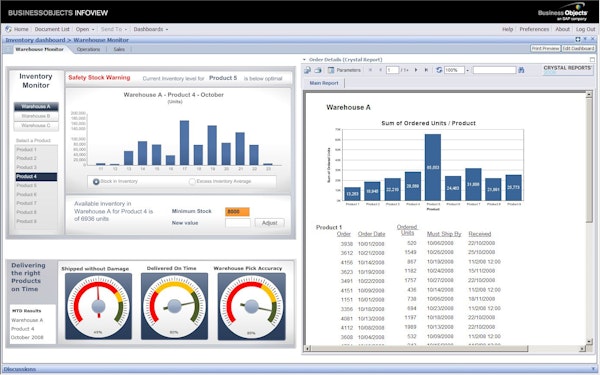Click the binoculars search icon
The height and width of the screenshot is (375, 600).
[x=521, y=70]
